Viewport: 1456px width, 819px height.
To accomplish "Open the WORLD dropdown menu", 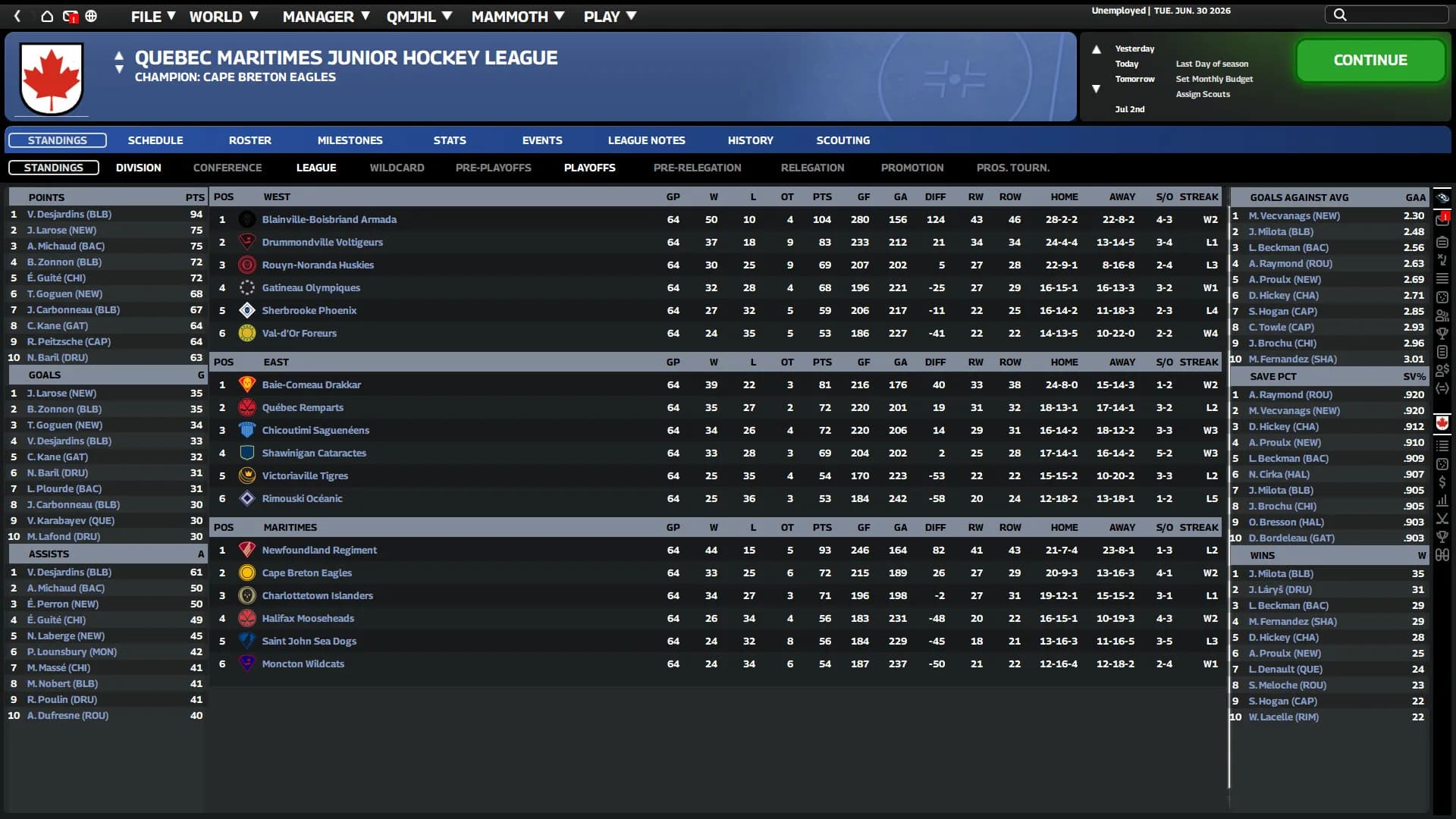I will click(x=224, y=17).
